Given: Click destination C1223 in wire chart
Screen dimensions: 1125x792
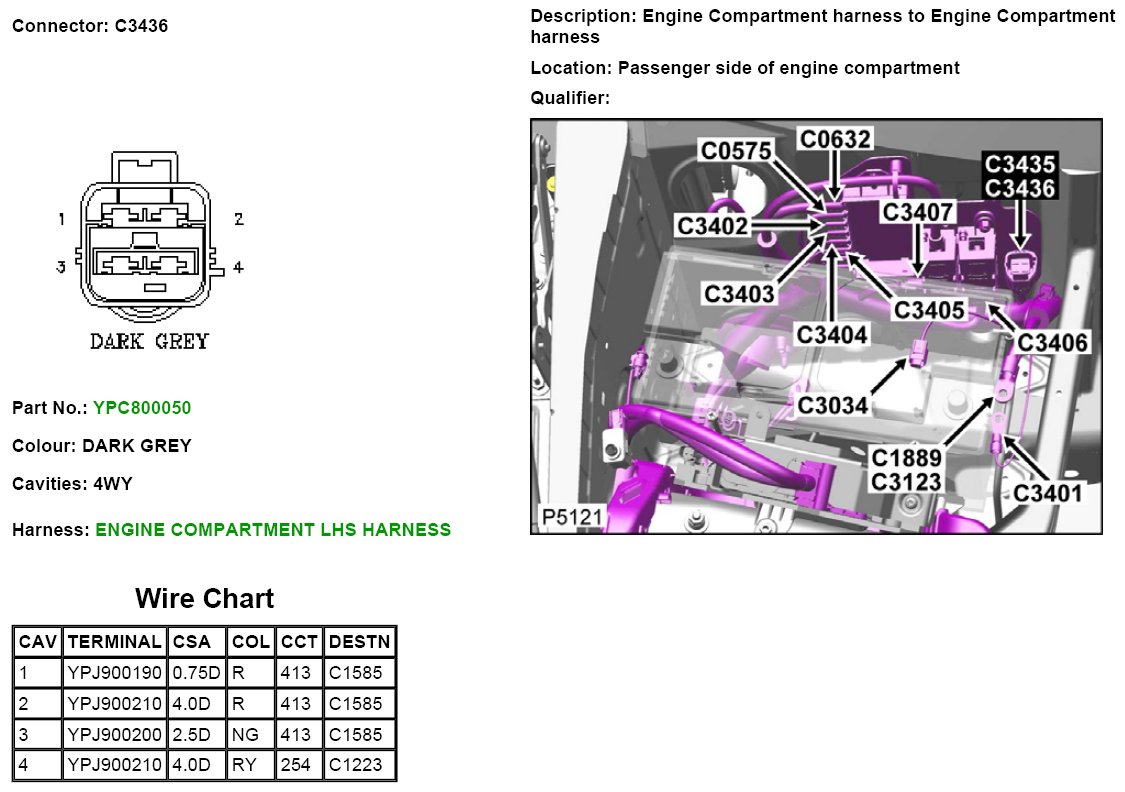Looking at the screenshot, I should 354,765.
